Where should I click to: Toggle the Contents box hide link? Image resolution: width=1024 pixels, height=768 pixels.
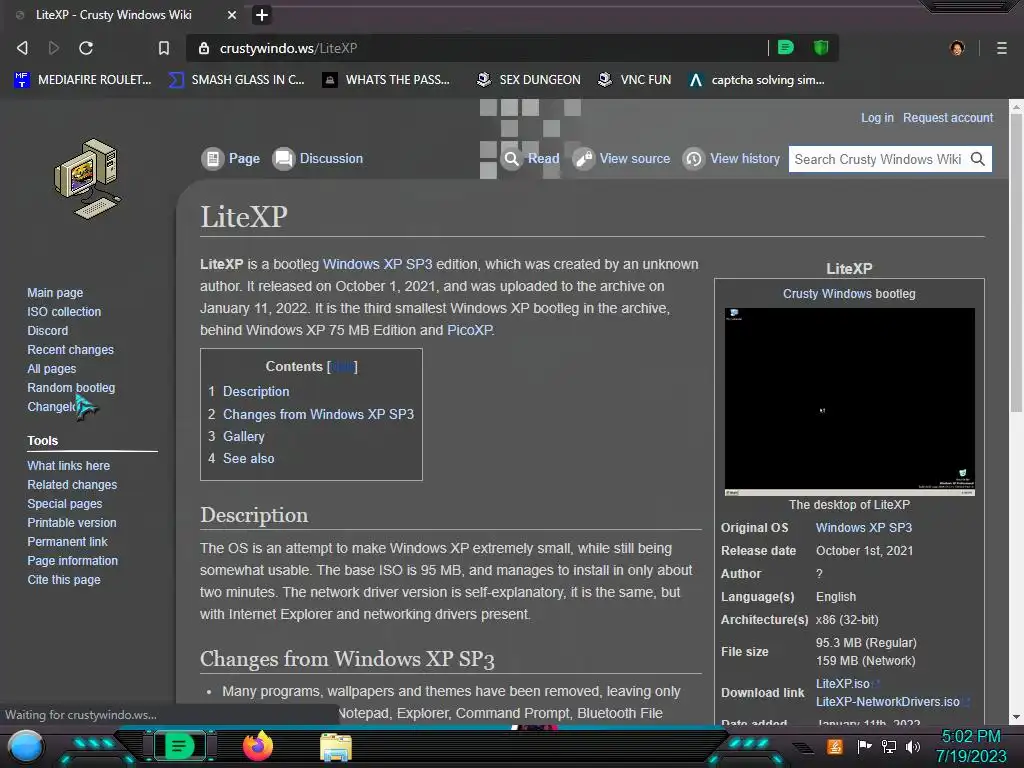pos(342,367)
